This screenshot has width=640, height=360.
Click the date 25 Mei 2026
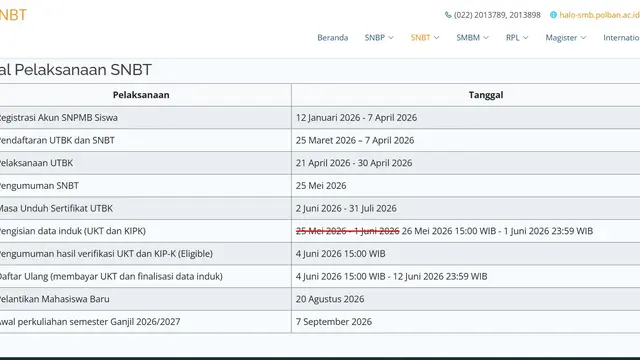point(321,186)
